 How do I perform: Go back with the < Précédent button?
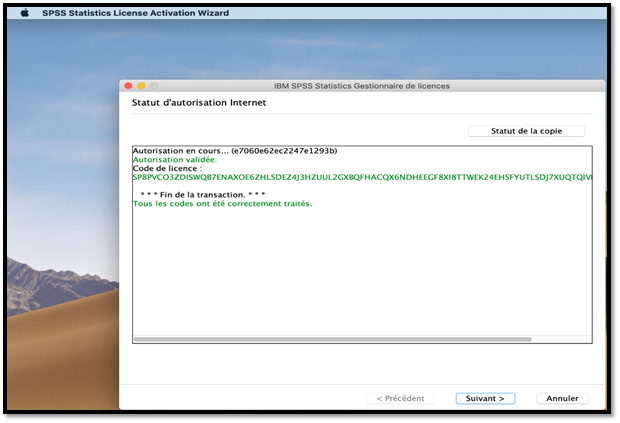coord(400,398)
